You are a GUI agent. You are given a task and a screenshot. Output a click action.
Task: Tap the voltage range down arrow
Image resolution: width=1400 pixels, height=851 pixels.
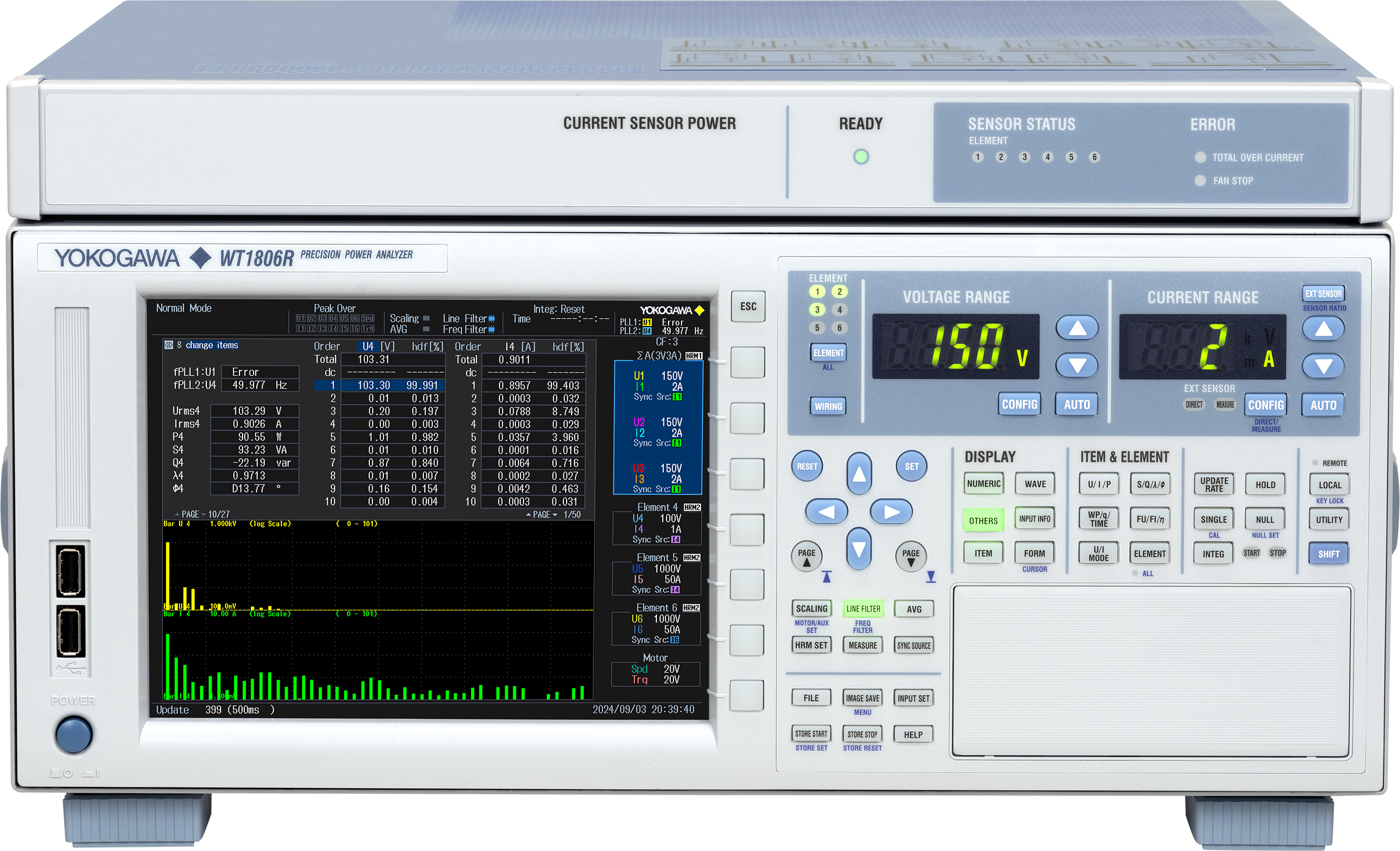point(1077,365)
